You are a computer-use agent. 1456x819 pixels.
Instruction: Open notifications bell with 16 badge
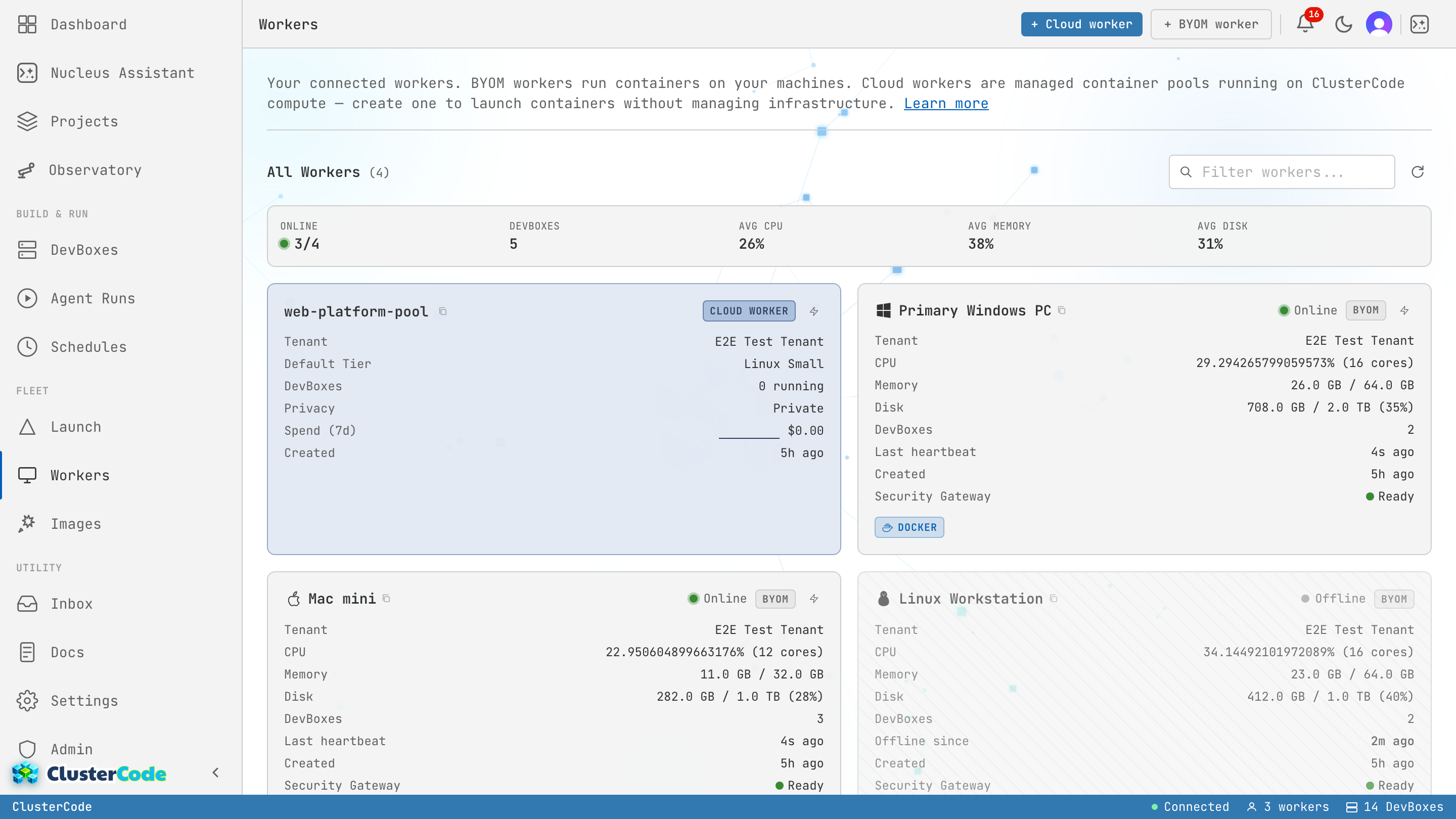(1306, 24)
